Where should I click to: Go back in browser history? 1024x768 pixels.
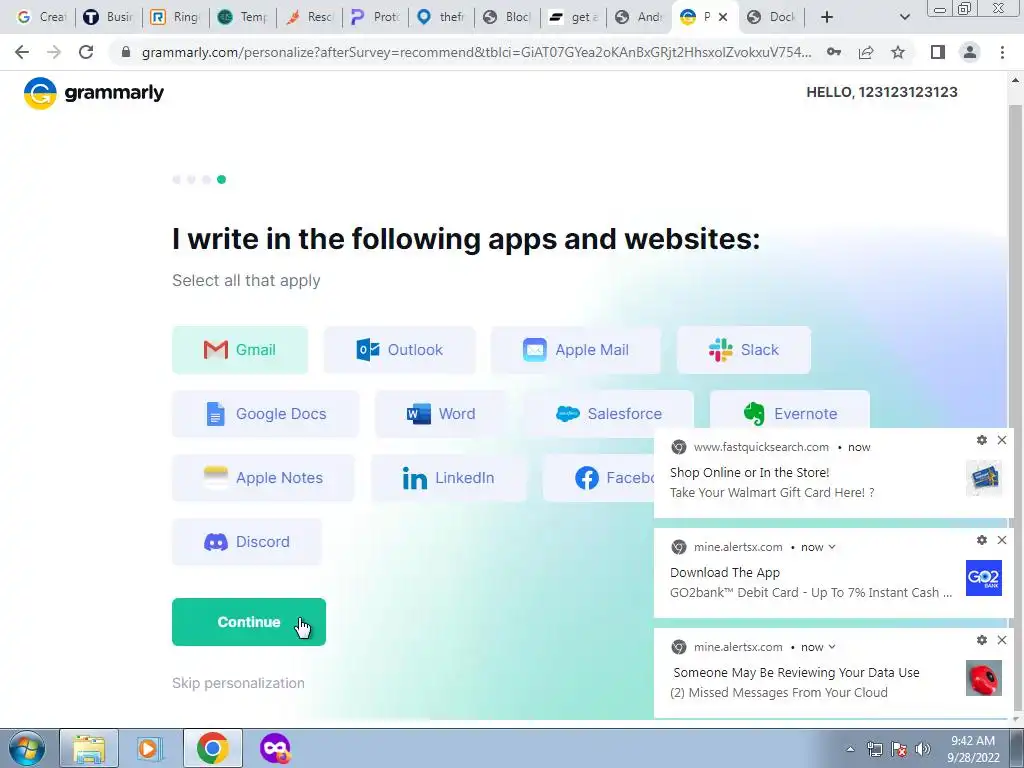pos(22,52)
